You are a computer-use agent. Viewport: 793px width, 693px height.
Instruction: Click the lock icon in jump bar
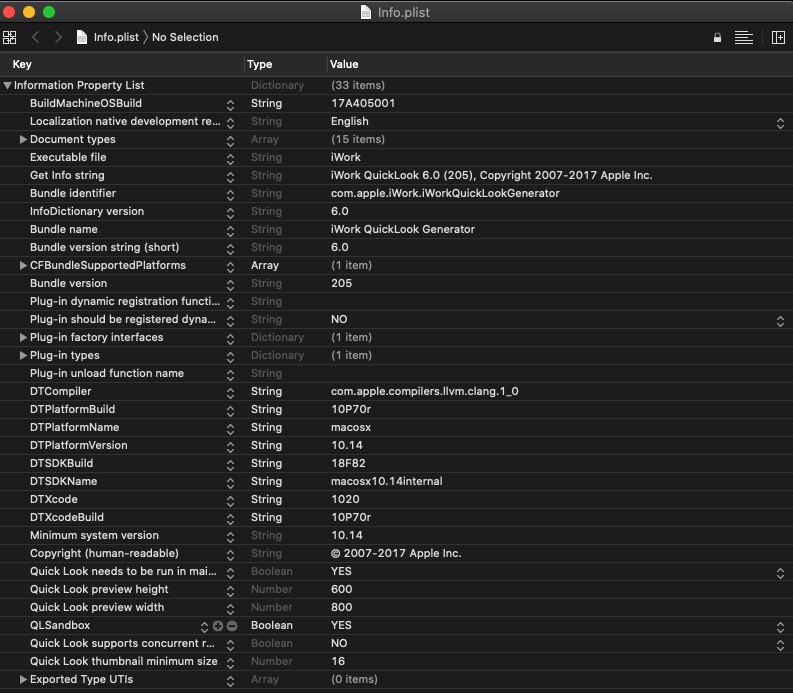[717, 37]
